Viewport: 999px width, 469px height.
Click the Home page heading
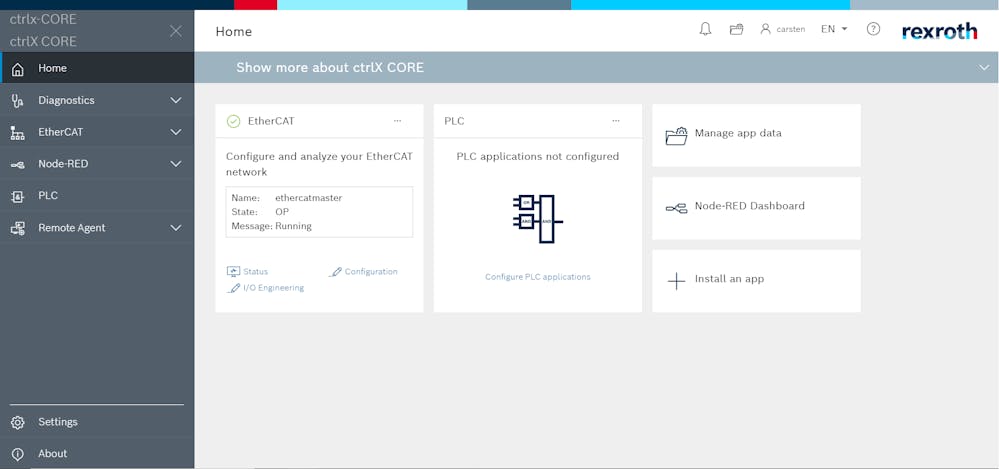(234, 31)
